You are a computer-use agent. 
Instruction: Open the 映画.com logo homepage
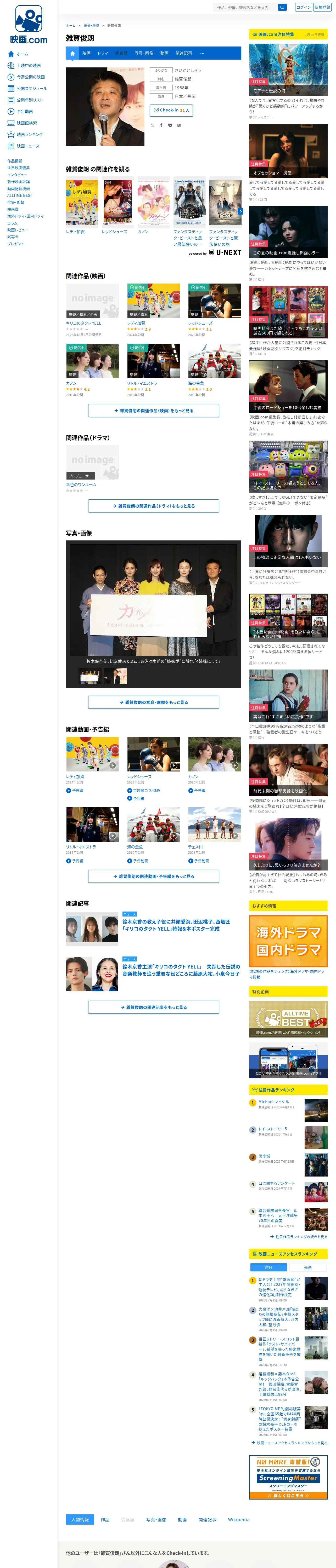(29, 24)
